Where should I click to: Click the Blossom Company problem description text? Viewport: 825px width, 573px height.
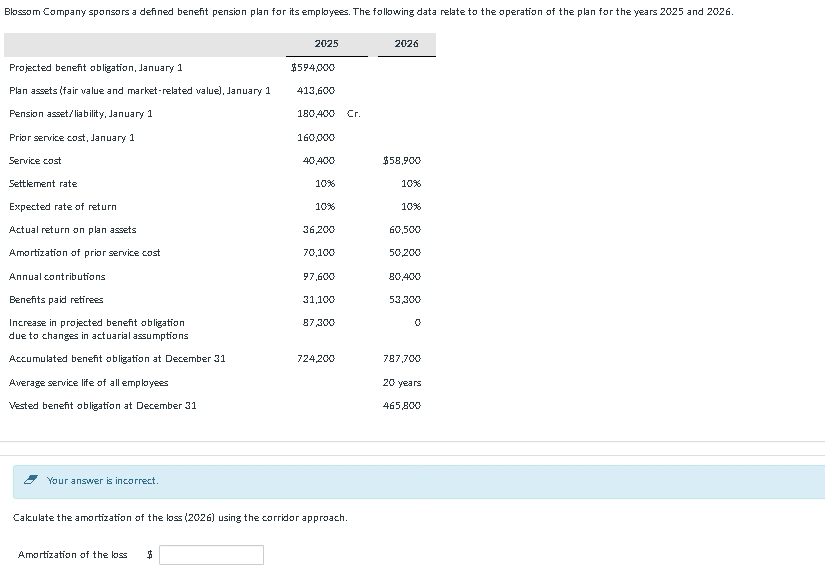point(368,12)
